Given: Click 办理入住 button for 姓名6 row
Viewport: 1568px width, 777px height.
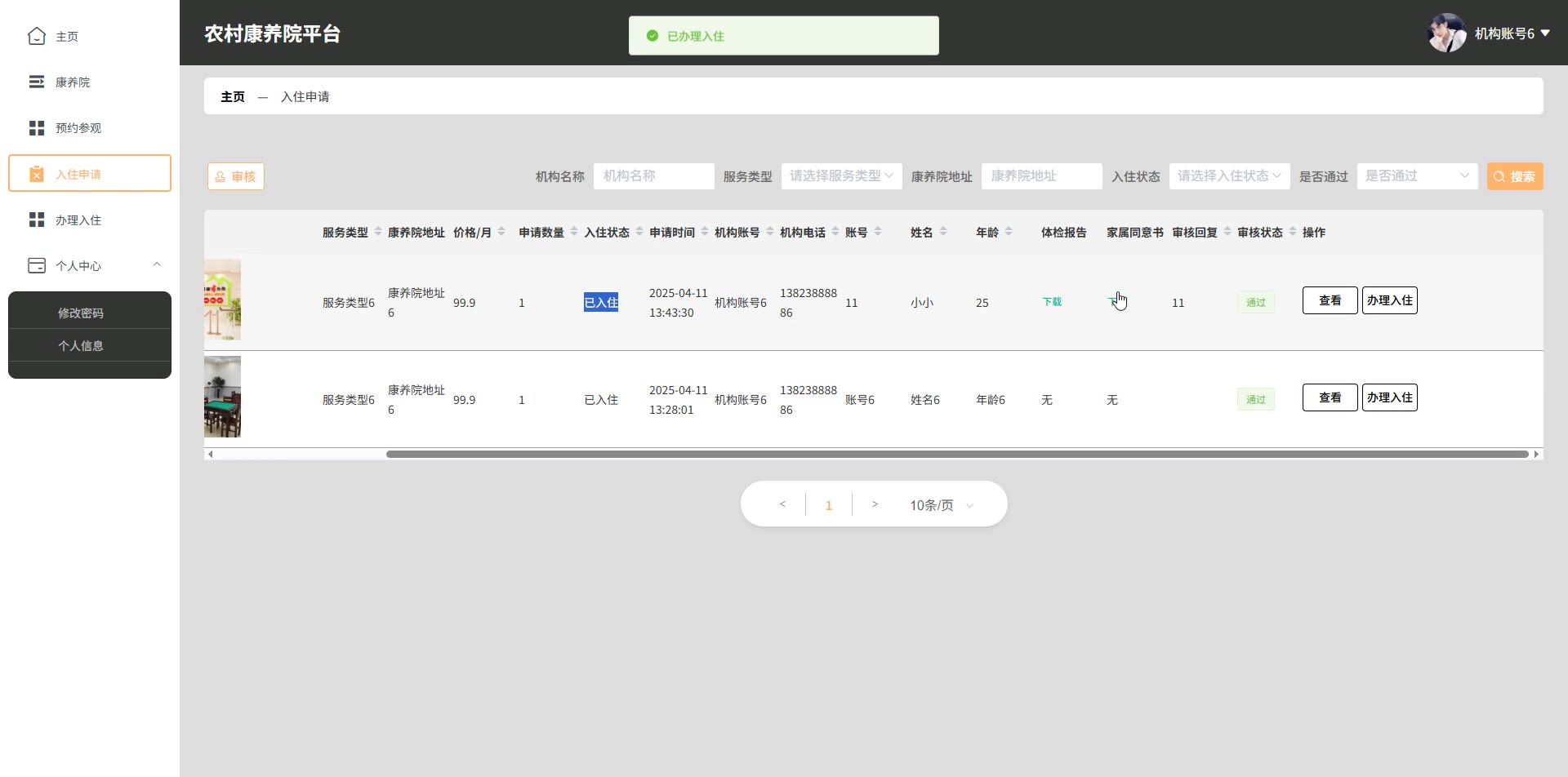Looking at the screenshot, I should [x=1389, y=397].
